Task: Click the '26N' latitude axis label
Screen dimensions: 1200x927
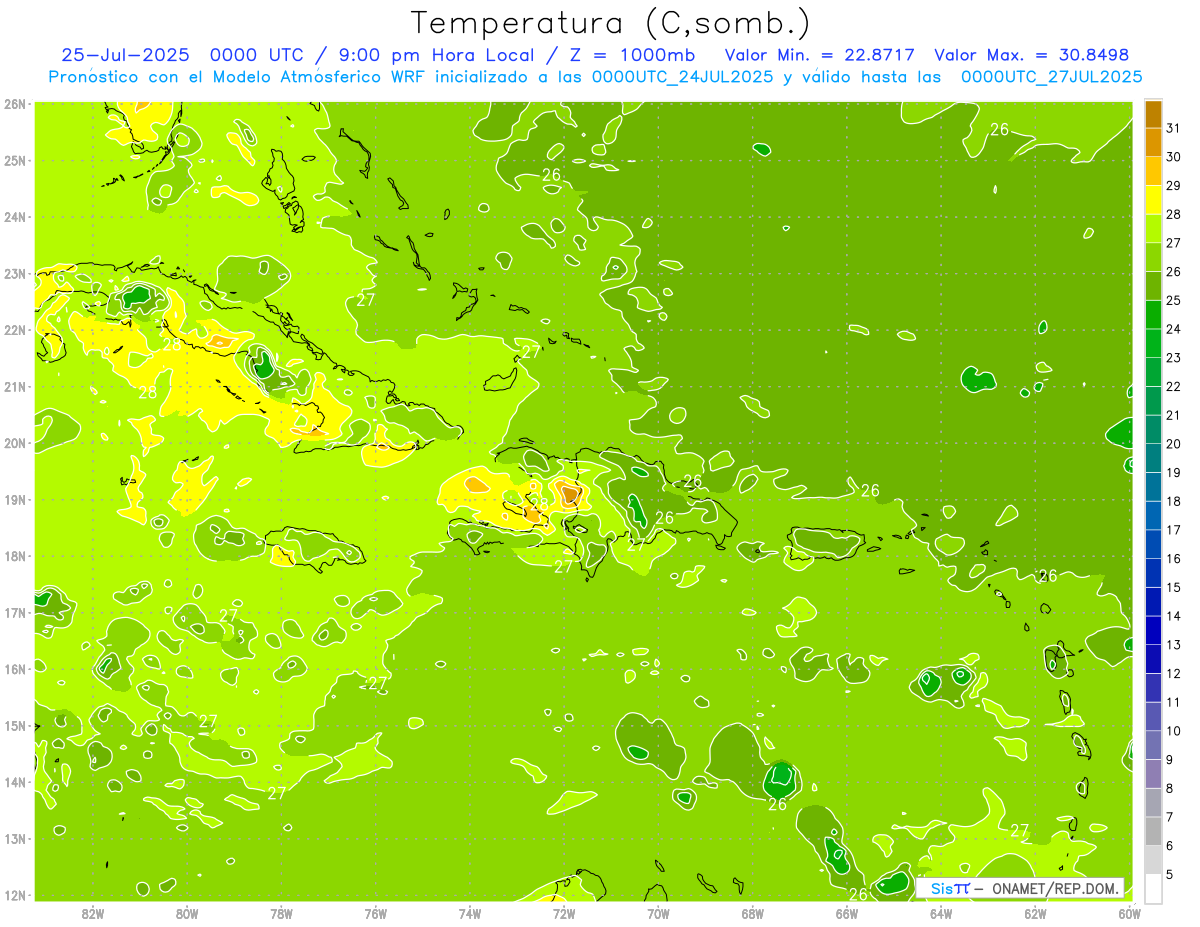Action: pyautogui.click(x=15, y=104)
